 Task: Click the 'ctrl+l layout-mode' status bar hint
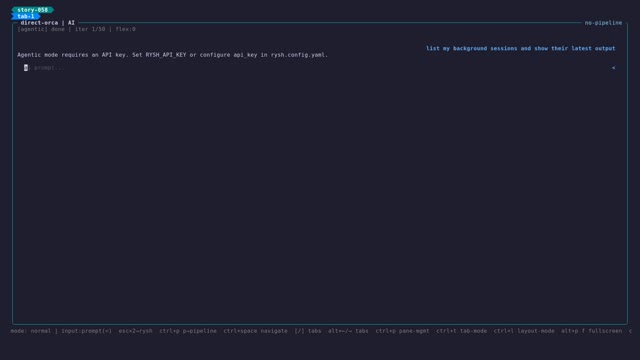tap(524, 331)
